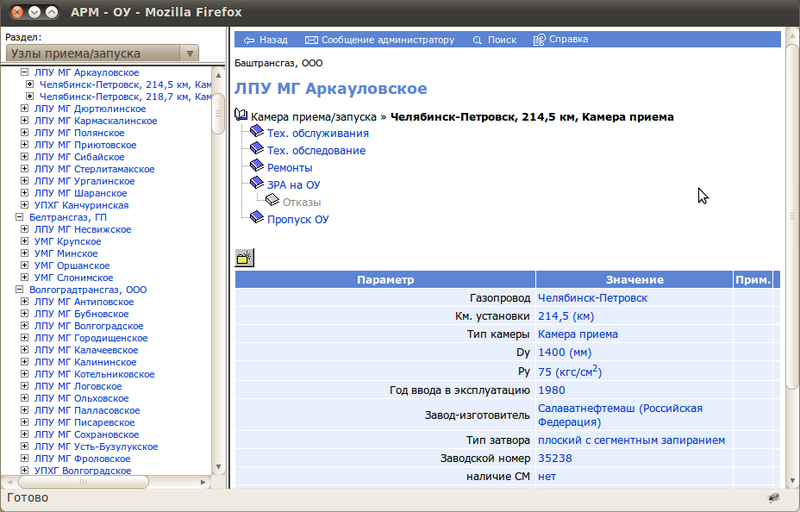Click the Значение column header
The height and width of the screenshot is (512, 800).
pos(635,279)
